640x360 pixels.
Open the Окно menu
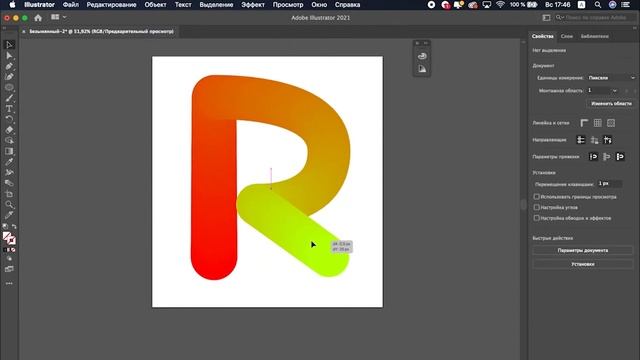(x=319, y=5)
